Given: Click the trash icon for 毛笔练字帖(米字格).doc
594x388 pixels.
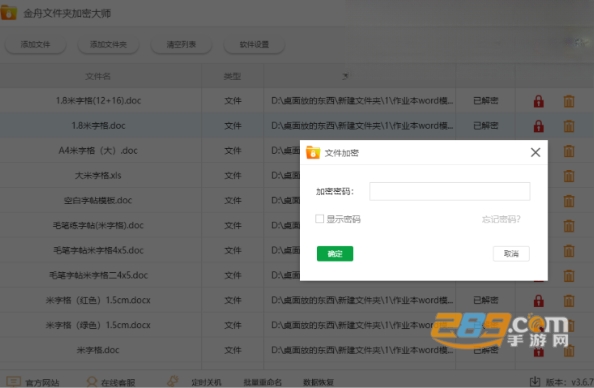Looking at the screenshot, I should [569, 226].
